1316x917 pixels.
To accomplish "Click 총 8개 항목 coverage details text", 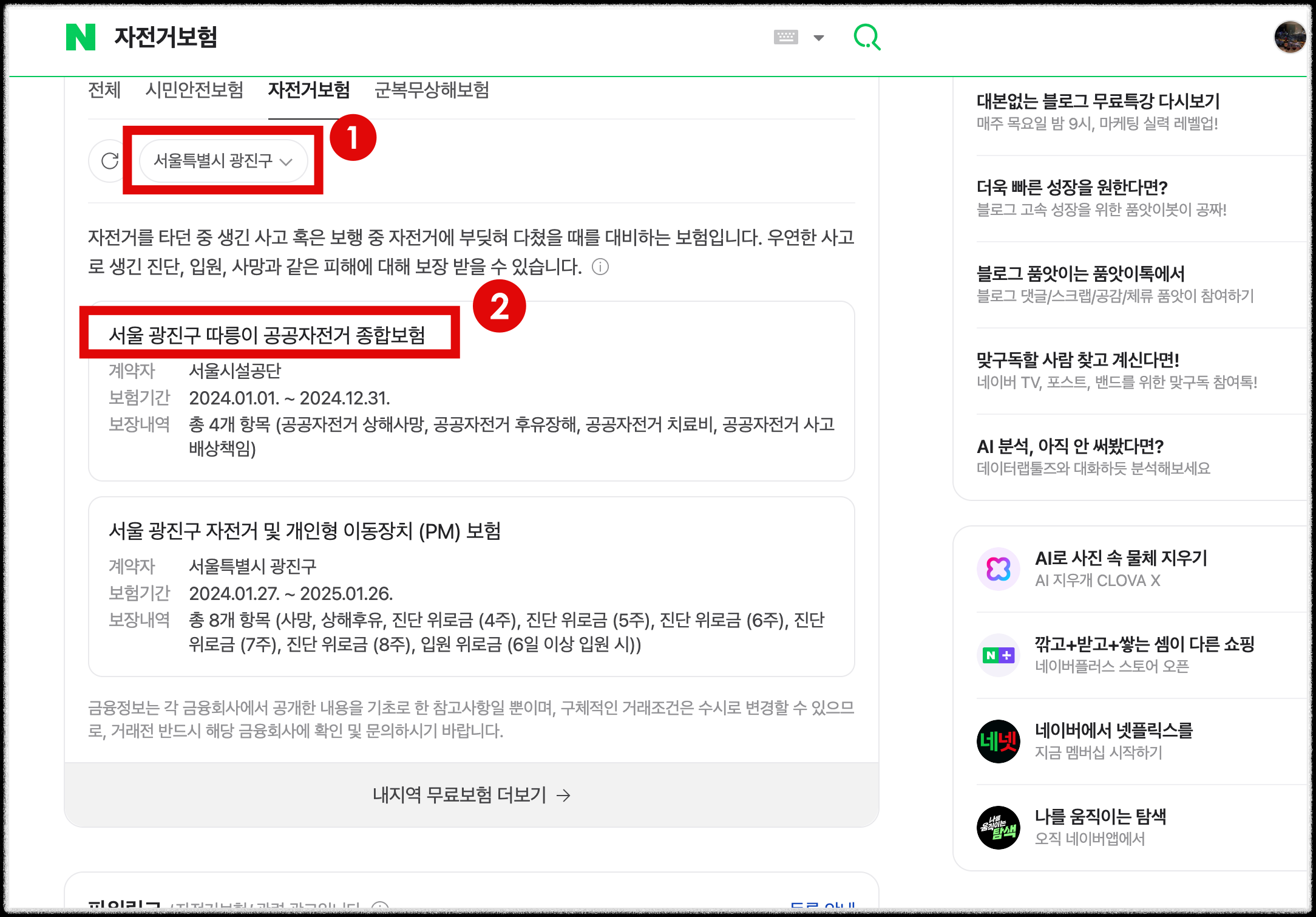I will [x=507, y=632].
